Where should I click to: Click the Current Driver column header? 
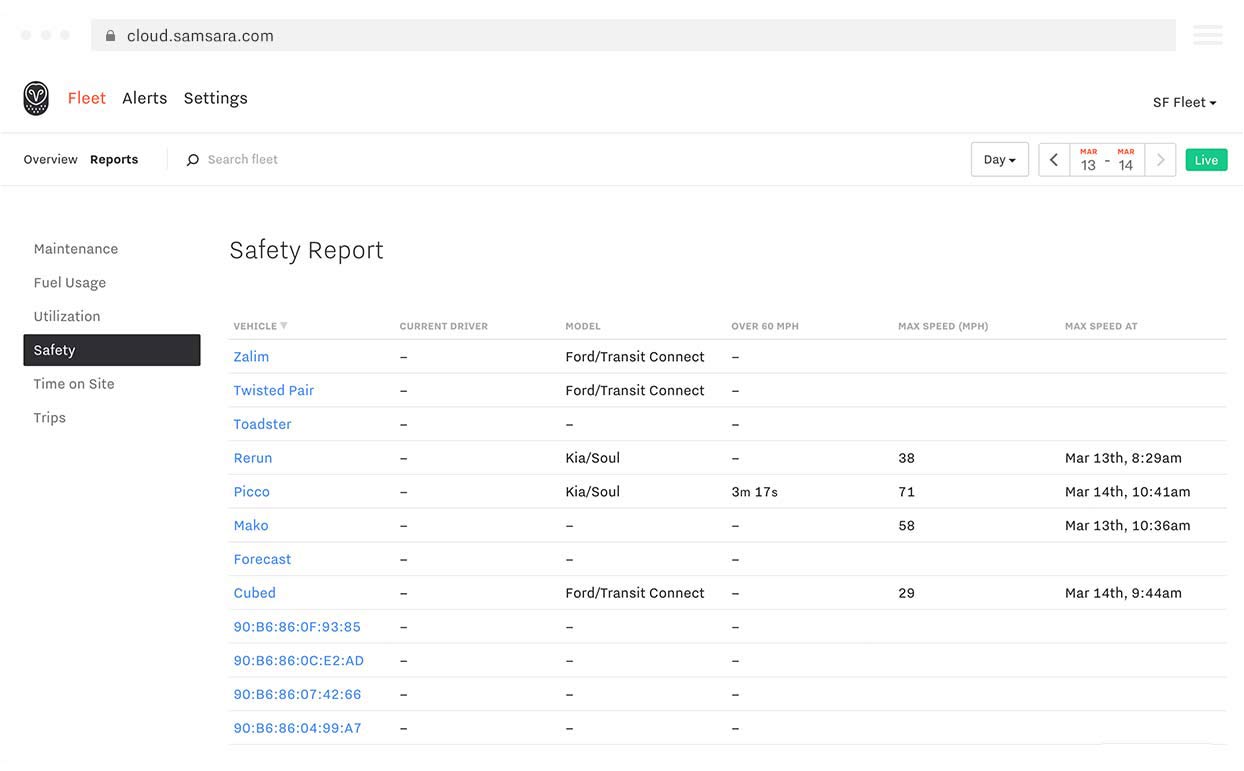point(444,326)
